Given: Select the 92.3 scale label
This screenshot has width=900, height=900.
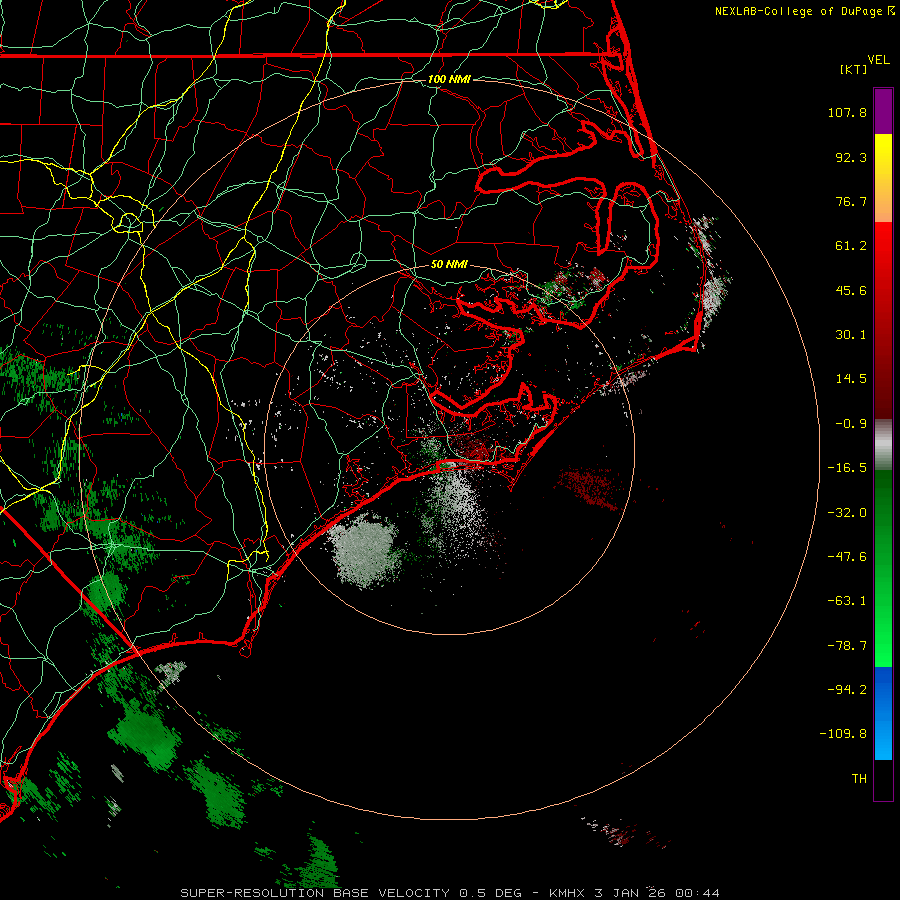Looking at the screenshot, I should tap(851, 157).
